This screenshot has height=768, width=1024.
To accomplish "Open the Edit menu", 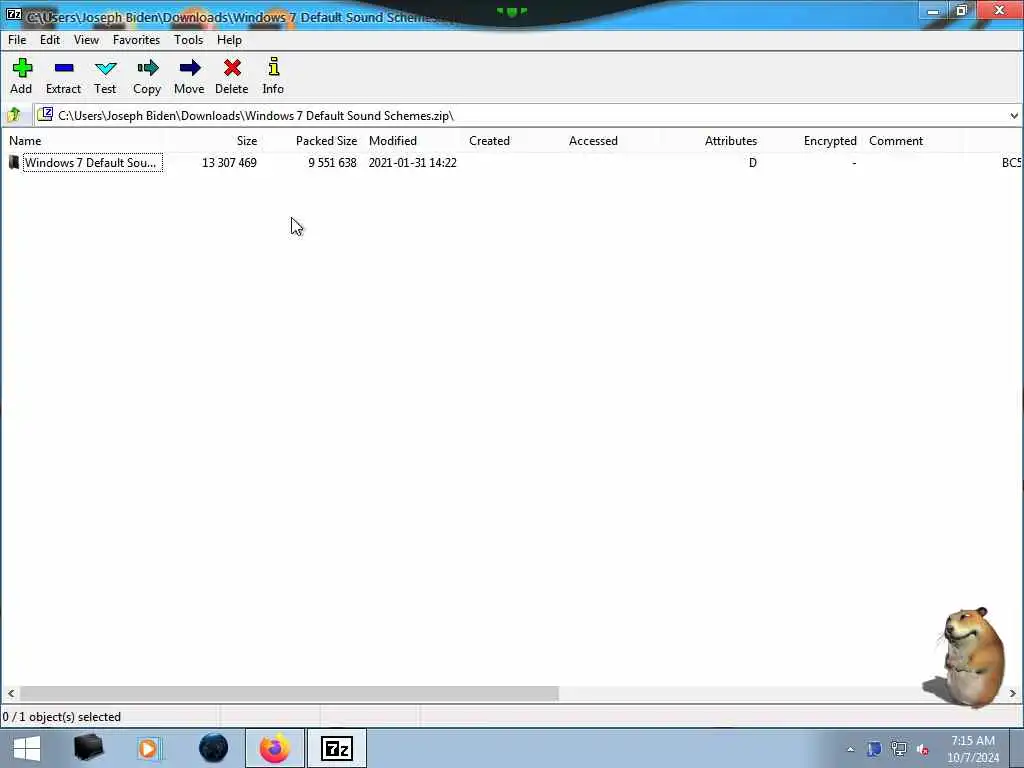I will 50,40.
